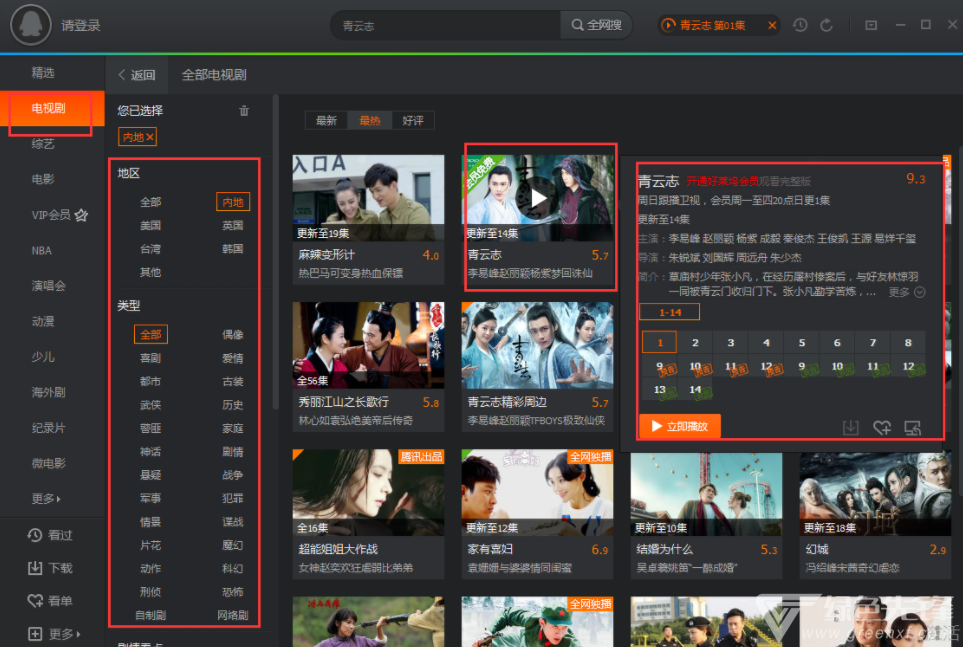
Task: Select episode 13 in episode grid
Action: point(660,390)
